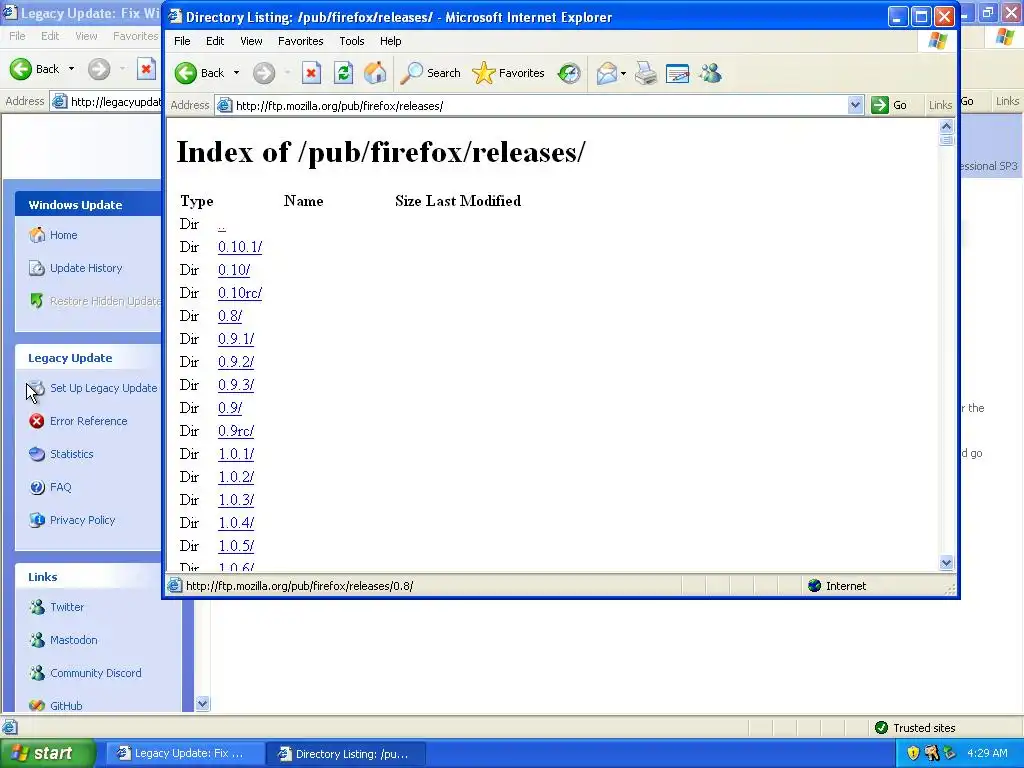Open the 0.8/ directory link
Image resolution: width=1024 pixels, height=768 pixels.
point(230,316)
